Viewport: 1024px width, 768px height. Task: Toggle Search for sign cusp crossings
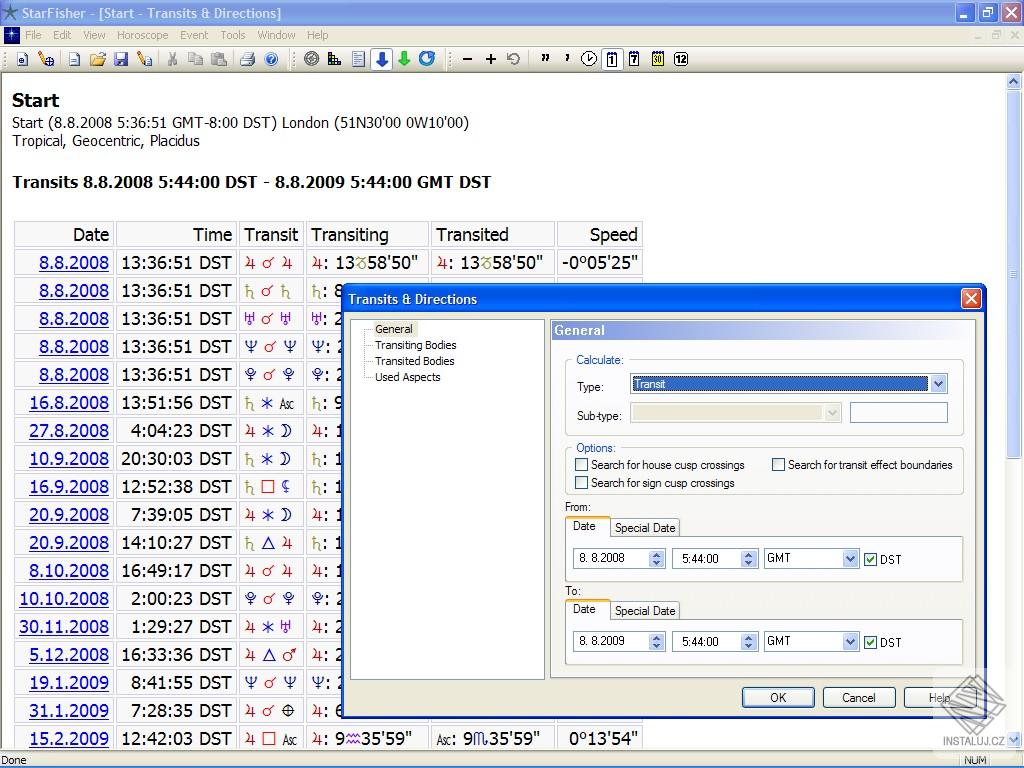(x=582, y=483)
